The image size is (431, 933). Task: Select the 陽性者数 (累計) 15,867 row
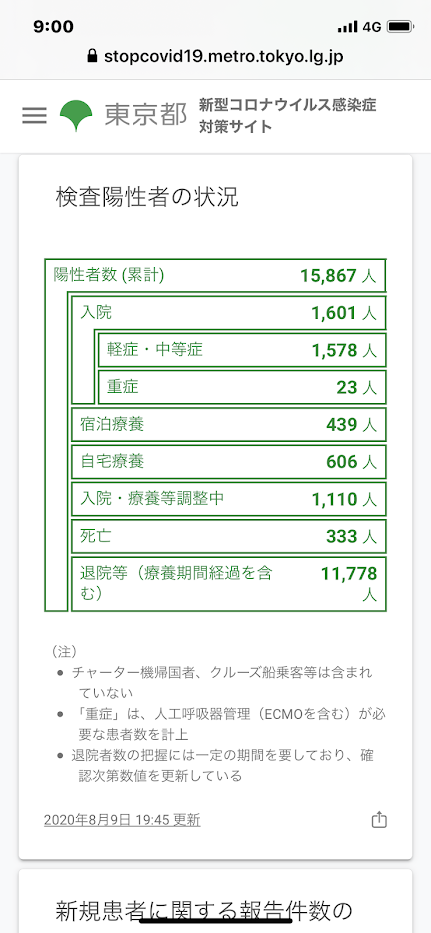tap(216, 275)
